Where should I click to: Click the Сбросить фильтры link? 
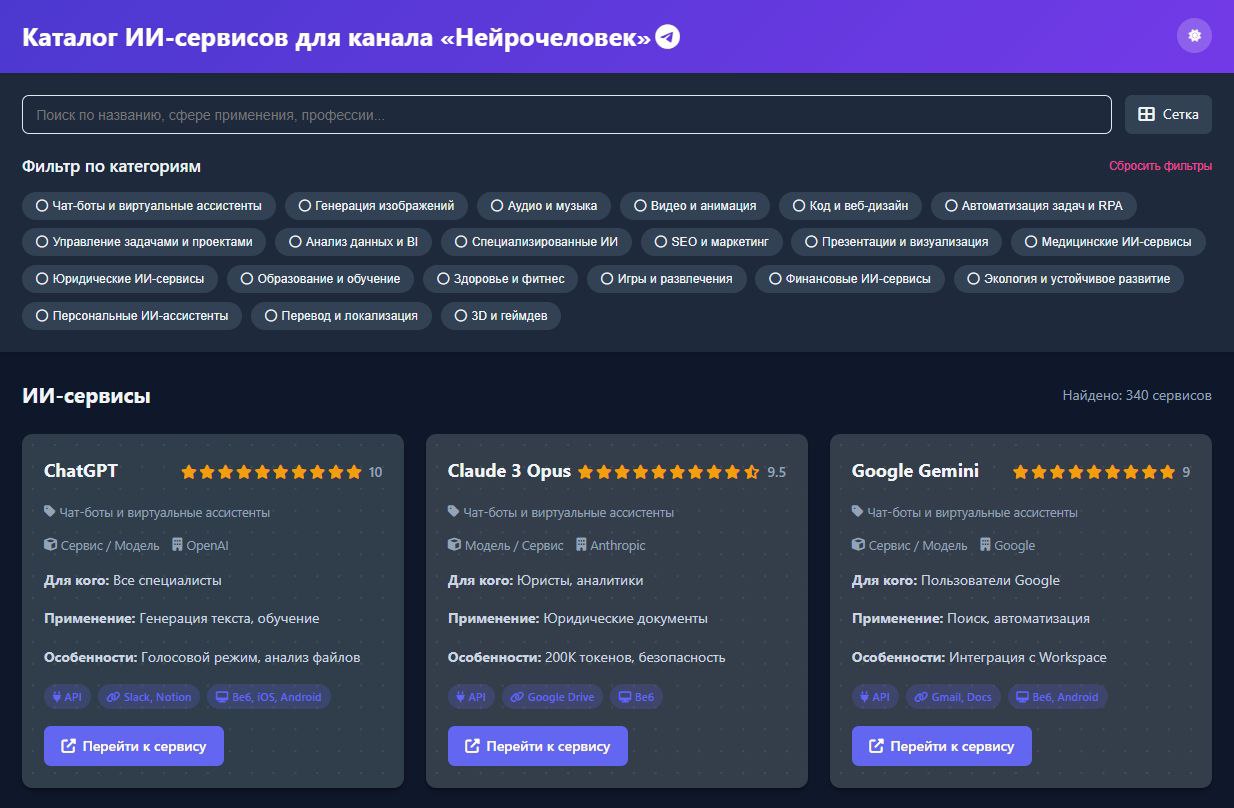(1162, 164)
